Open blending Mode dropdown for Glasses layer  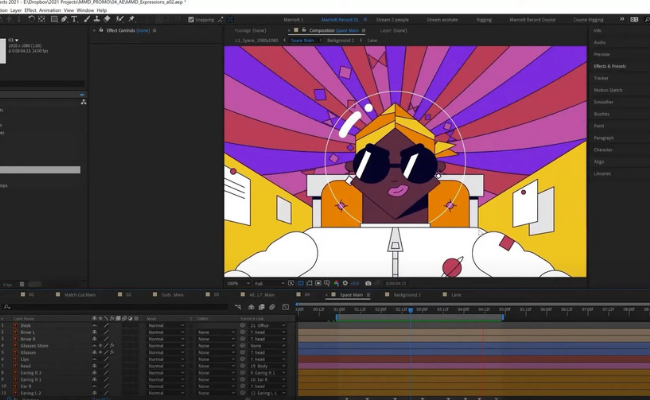coord(166,352)
